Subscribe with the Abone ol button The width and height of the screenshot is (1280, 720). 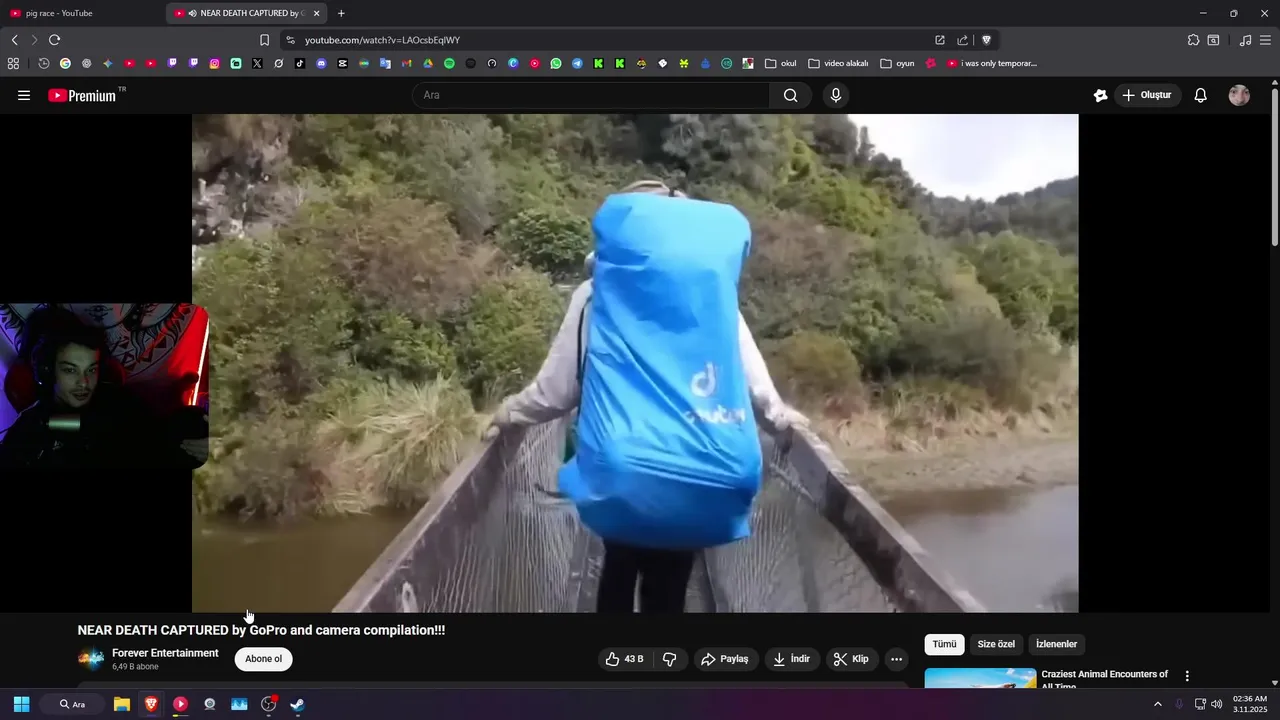click(x=264, y=659)
